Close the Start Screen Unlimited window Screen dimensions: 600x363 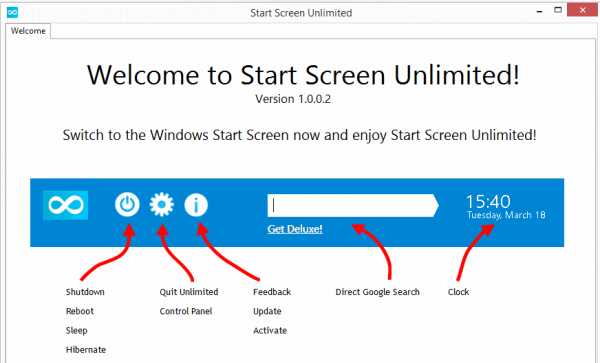582,10
